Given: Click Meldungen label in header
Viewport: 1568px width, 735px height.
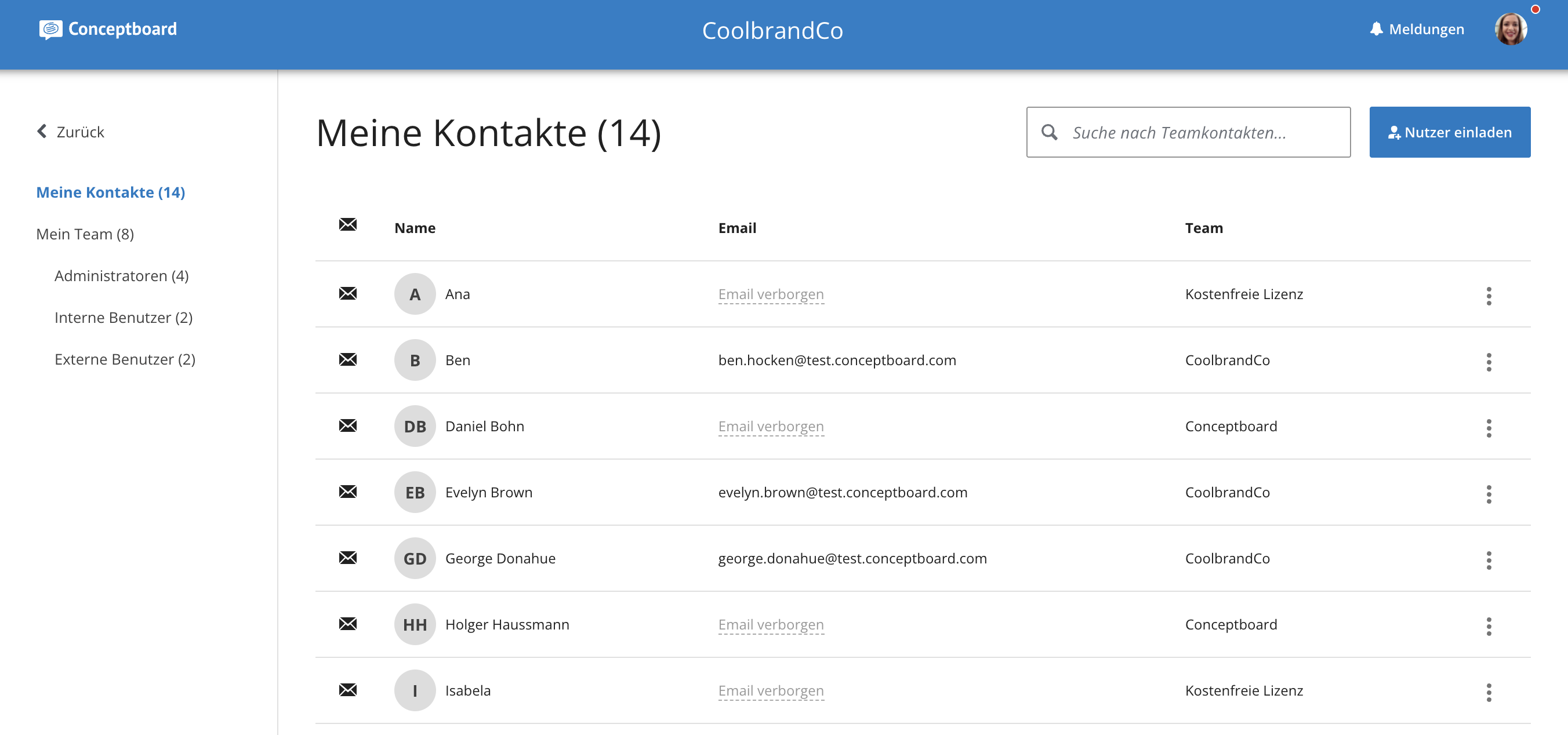Looking at the screenshot, I should pyautogui.click(x=1426, y=29).
